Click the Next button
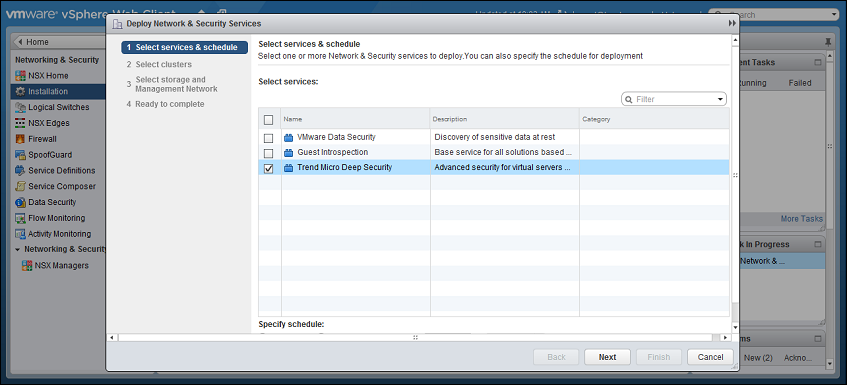 [607, 357]
